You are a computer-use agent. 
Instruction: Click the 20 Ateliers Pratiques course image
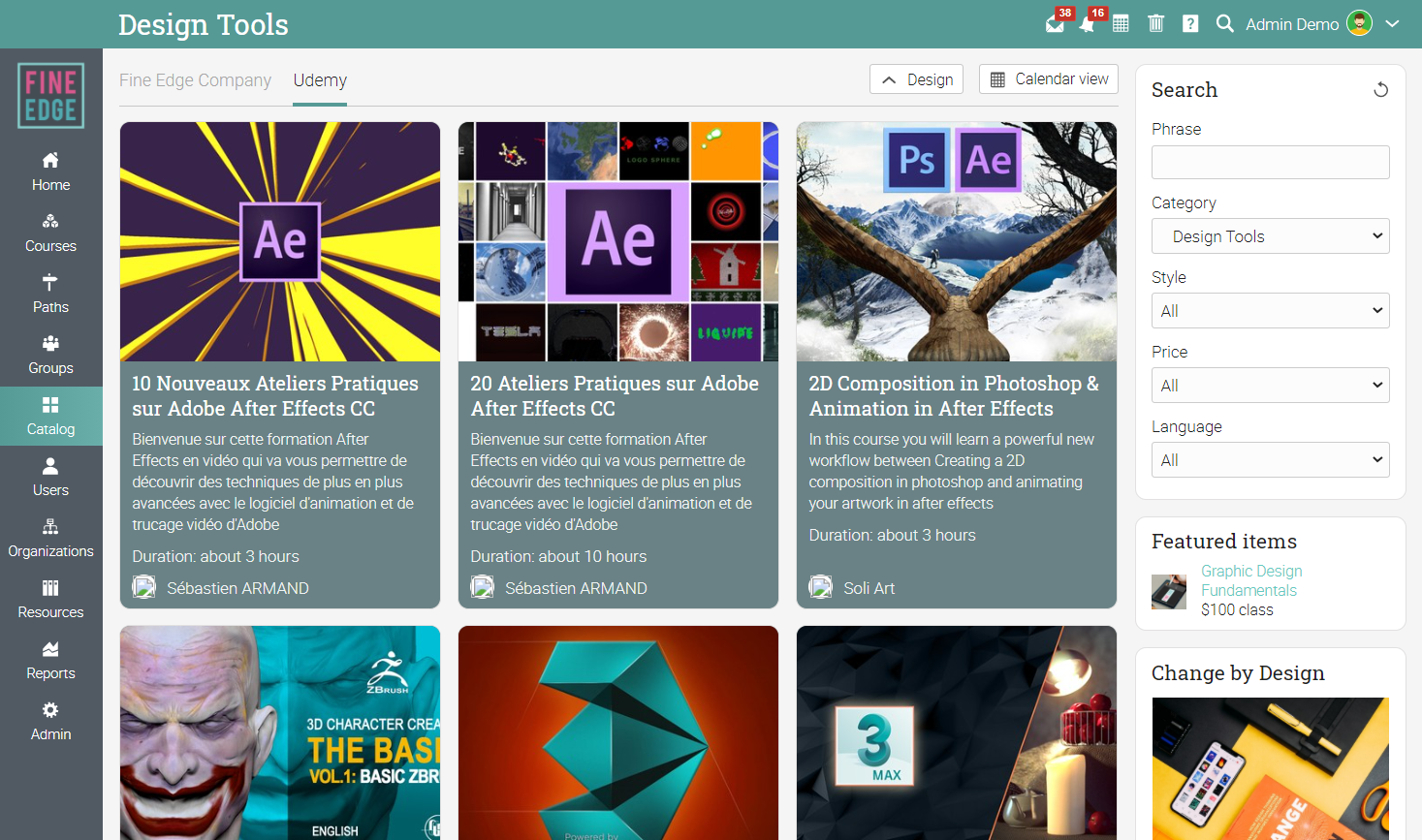[618, 241]
